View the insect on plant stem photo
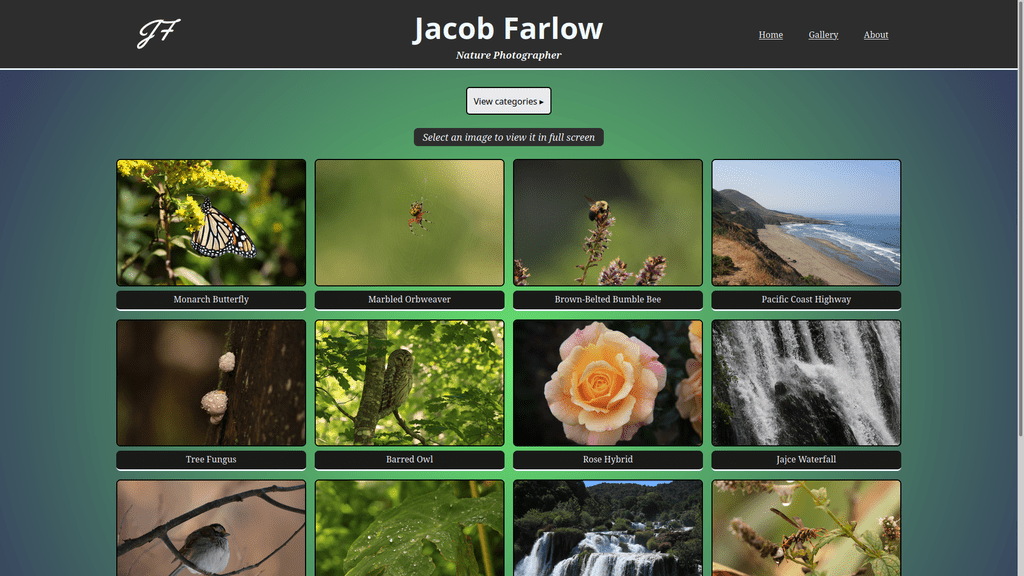 coord(806,528)
